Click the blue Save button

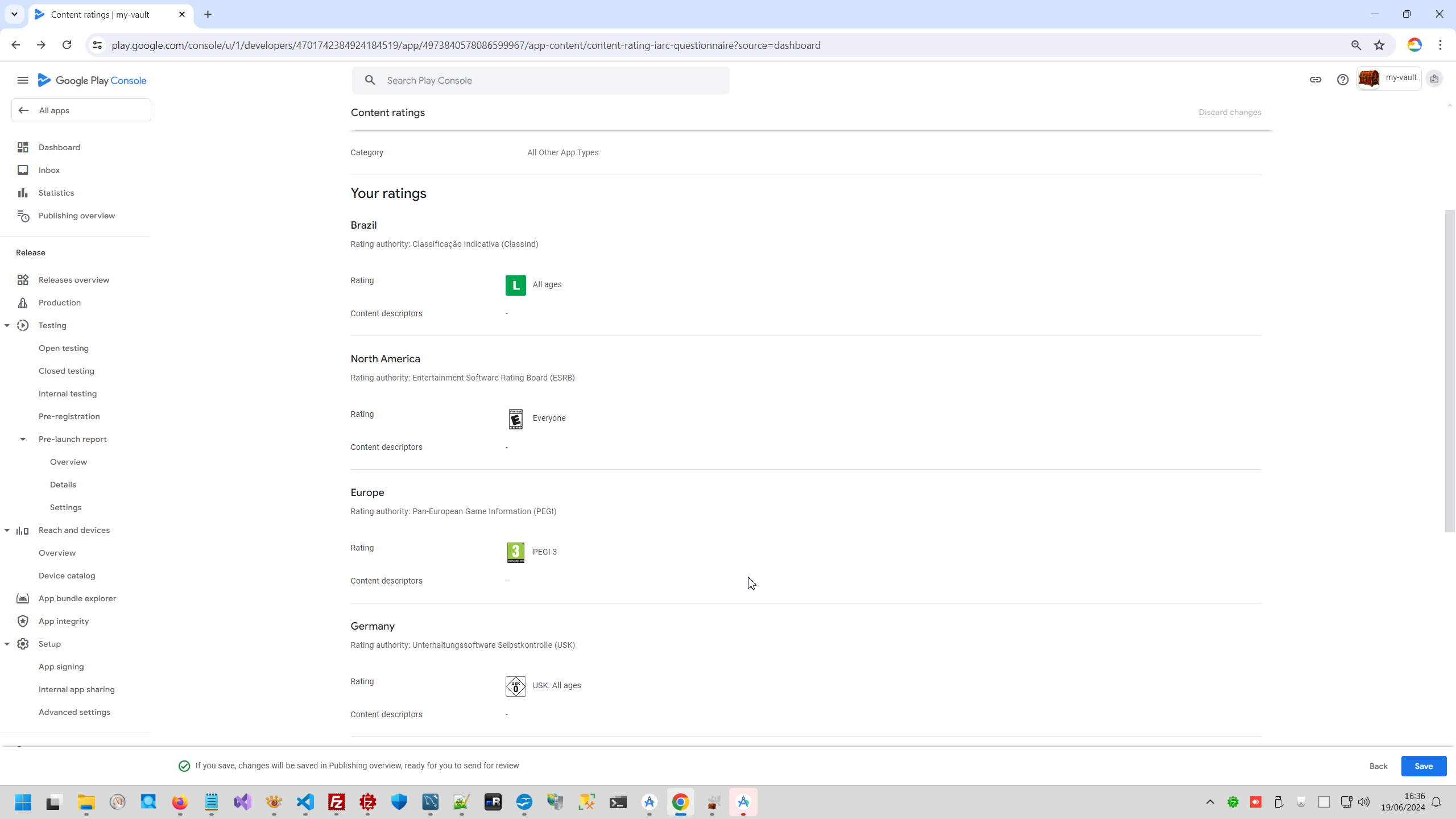coord(1423,766)
